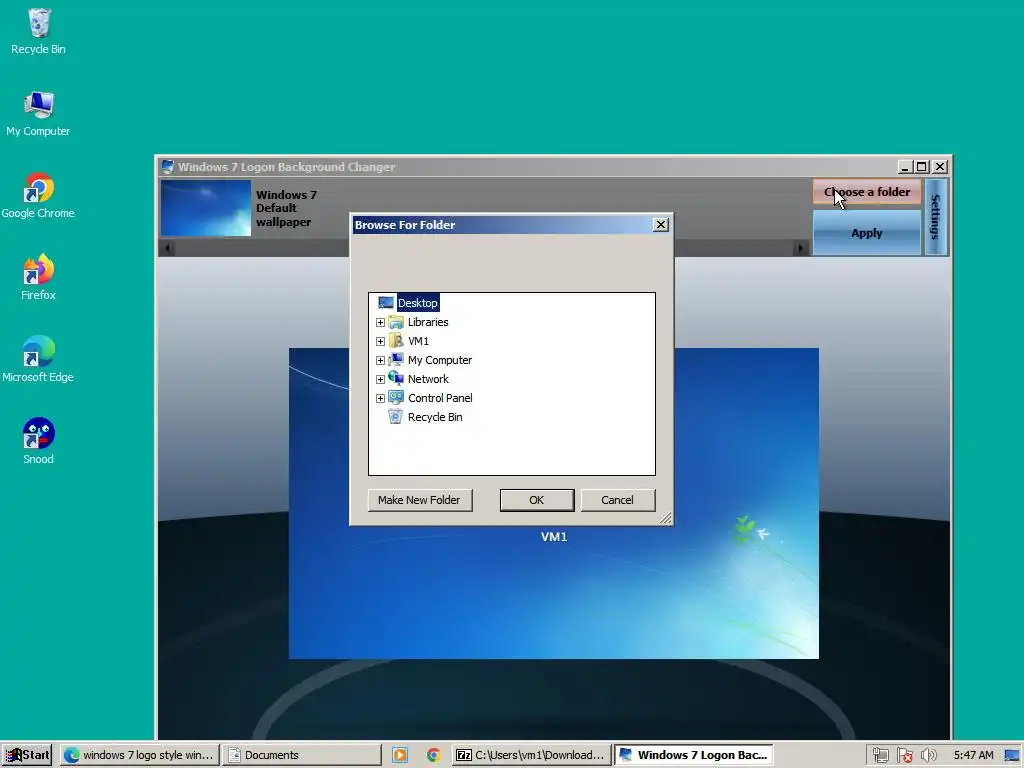Click the resize grip of Browse dialog
The width and height of the screenshot is (1024, 768).
[x=665, y=518]
